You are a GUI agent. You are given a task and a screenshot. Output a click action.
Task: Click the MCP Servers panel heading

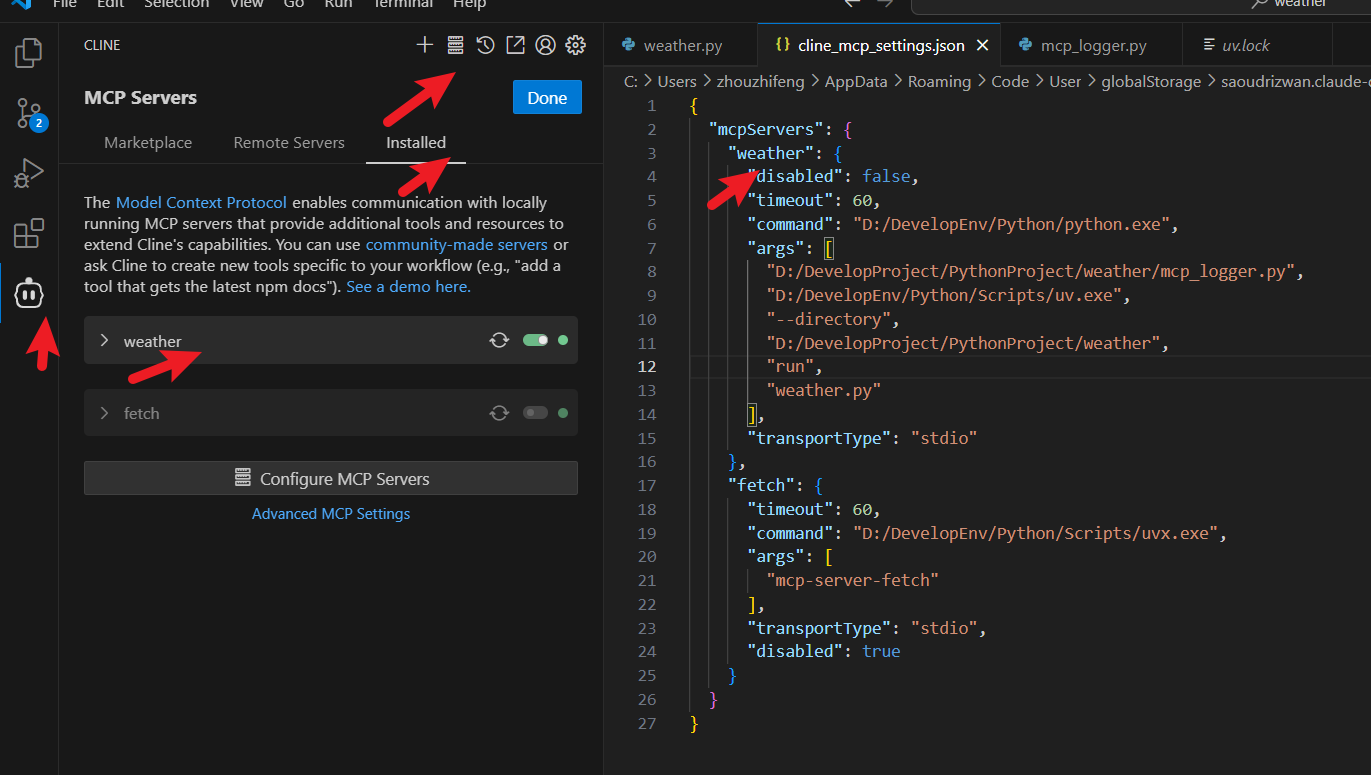141,98
